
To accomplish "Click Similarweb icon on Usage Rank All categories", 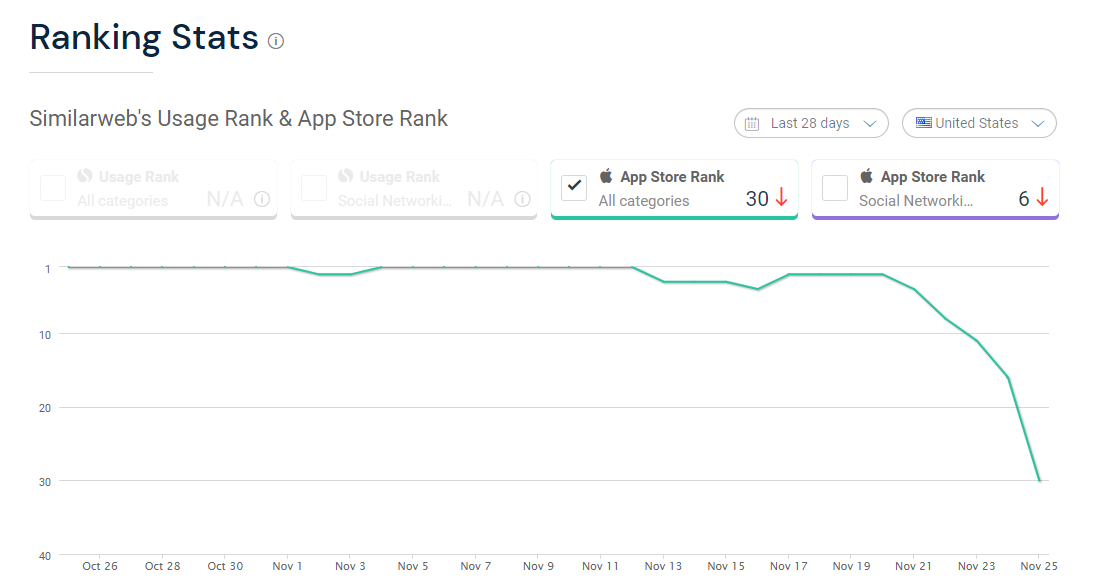I will [85, 175].
